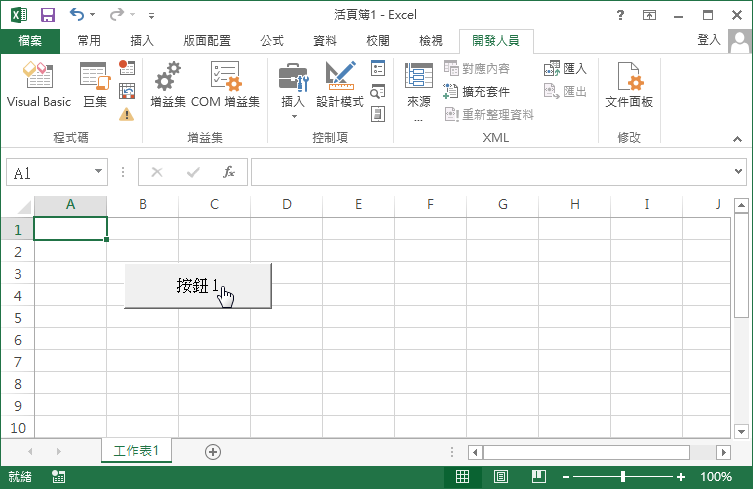Open the undo history dropdown
753x489 pixels.
point(93,15)
